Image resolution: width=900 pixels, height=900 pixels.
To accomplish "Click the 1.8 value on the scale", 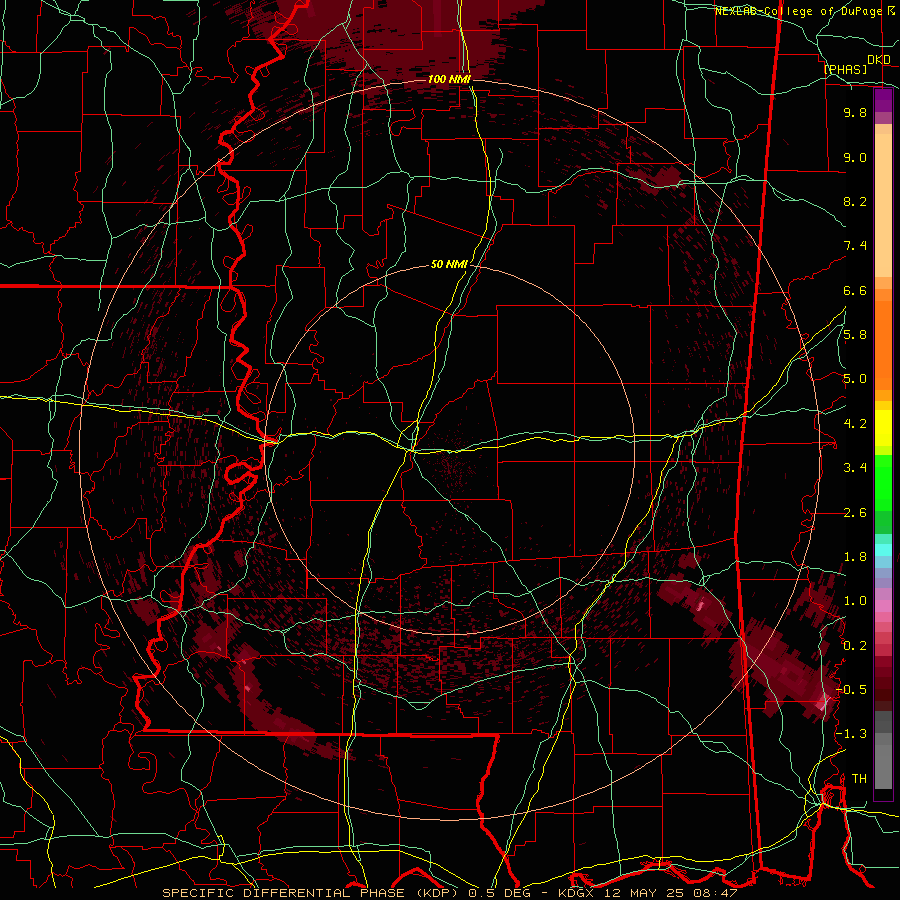I will 855,557.
